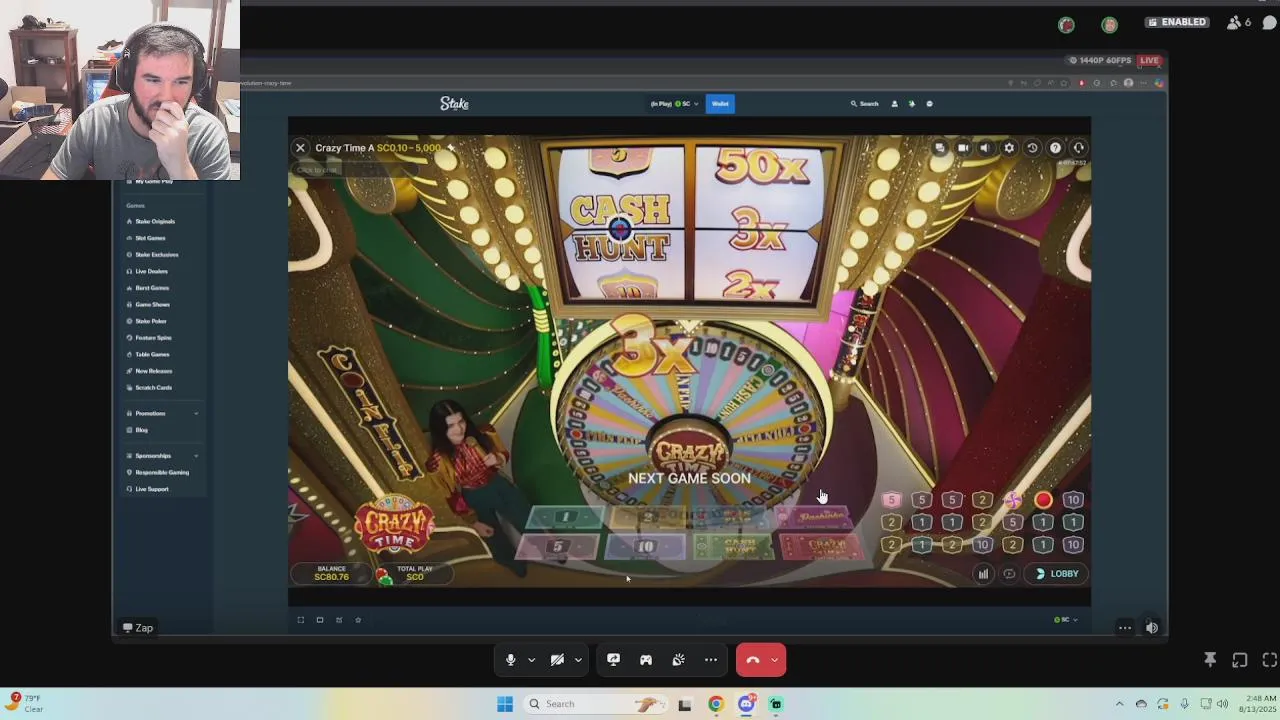This screenshot has width=1280, height=720.
Task: Place a bet on the 1 spot
Action: (566, 517)
